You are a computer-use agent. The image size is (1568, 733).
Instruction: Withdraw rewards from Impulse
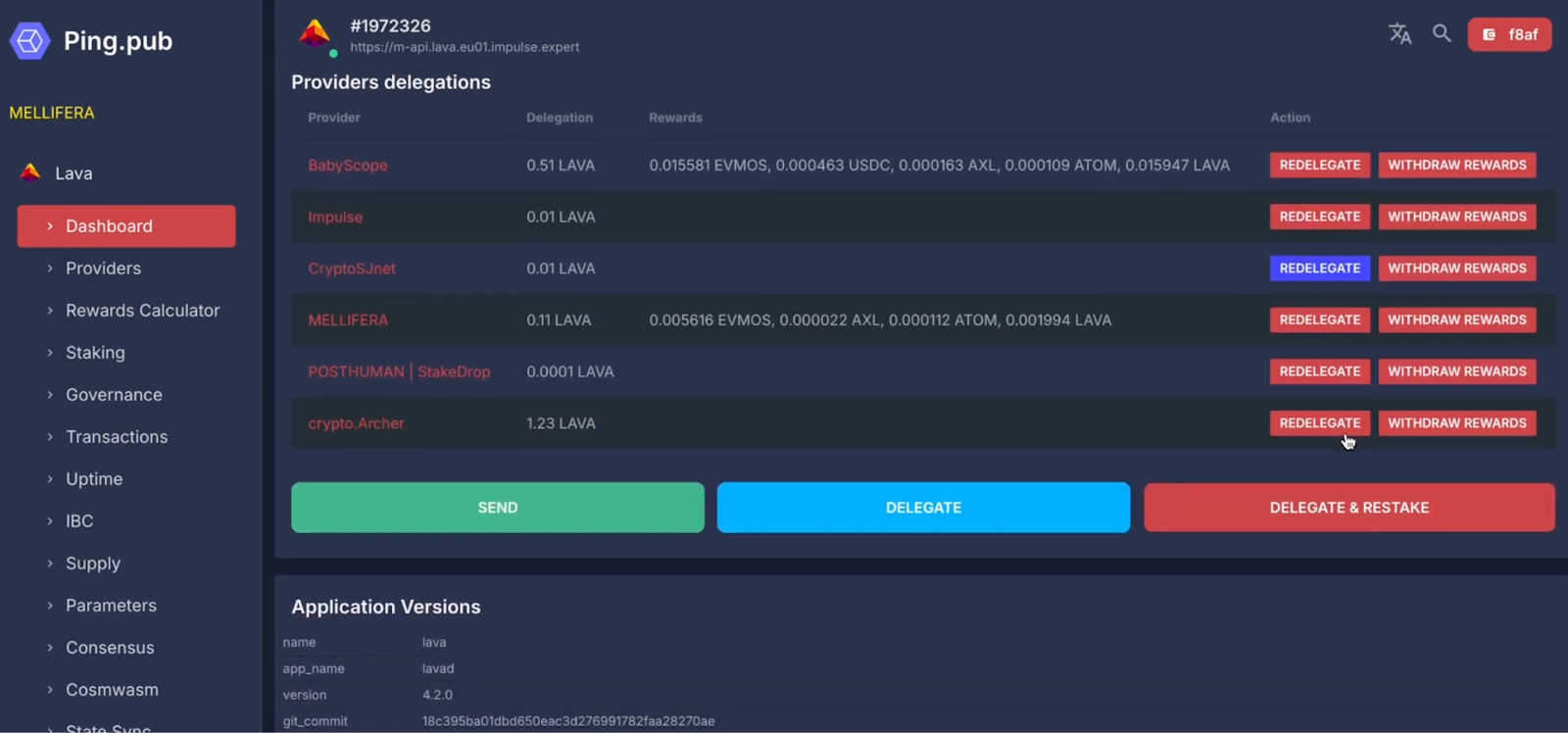(1457, 217)
